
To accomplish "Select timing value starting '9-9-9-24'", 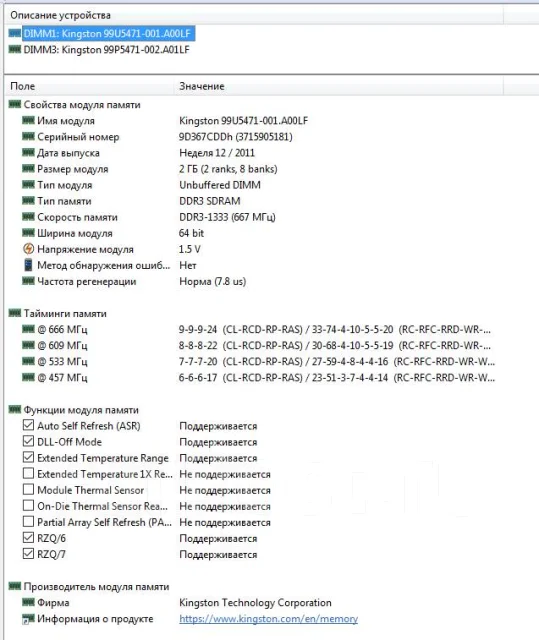I will (335, 329).
